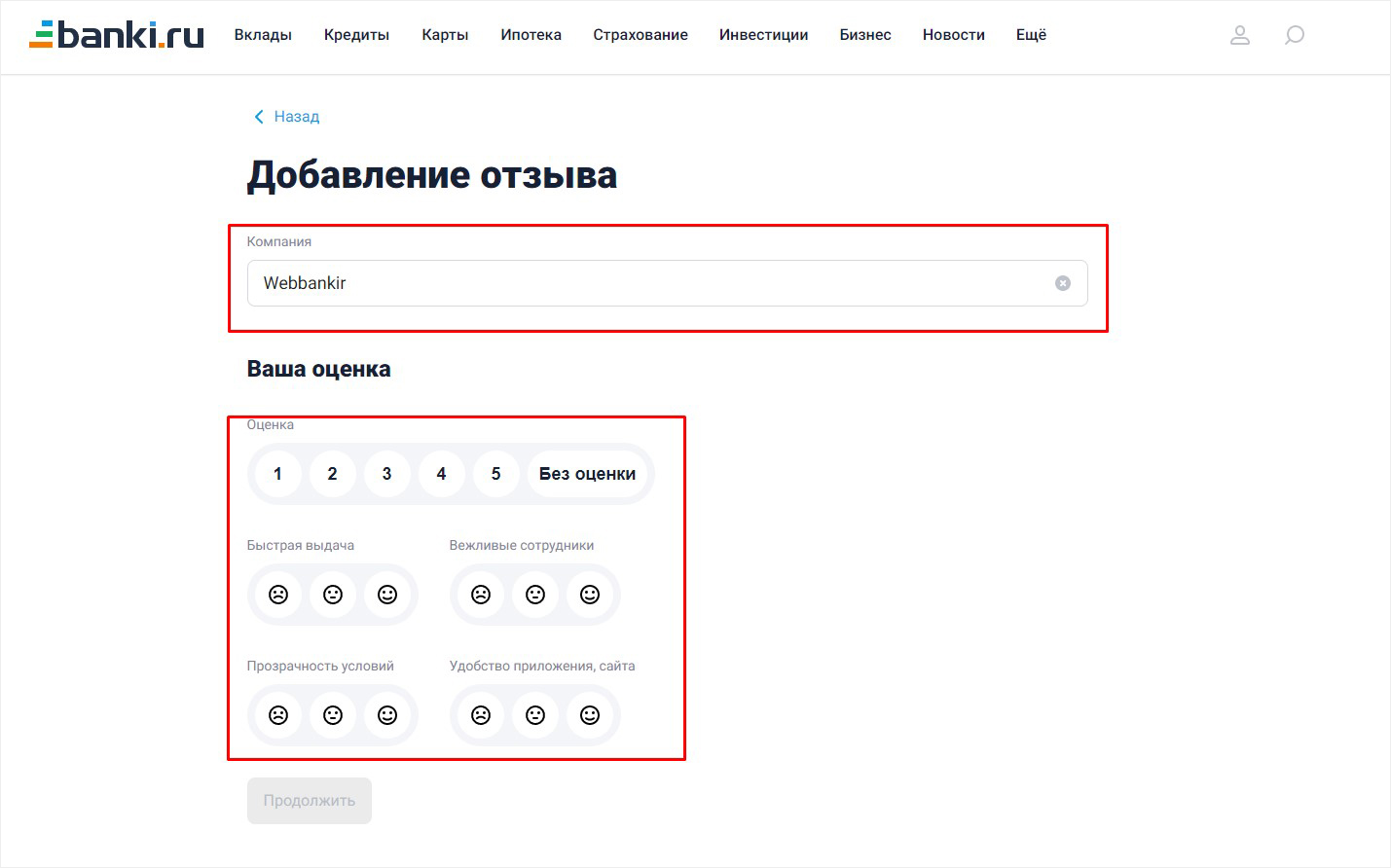The width and height of the screenshot is (1391, 868).
Task: Open the user profile icon
Action: [x=1240, y=35]
